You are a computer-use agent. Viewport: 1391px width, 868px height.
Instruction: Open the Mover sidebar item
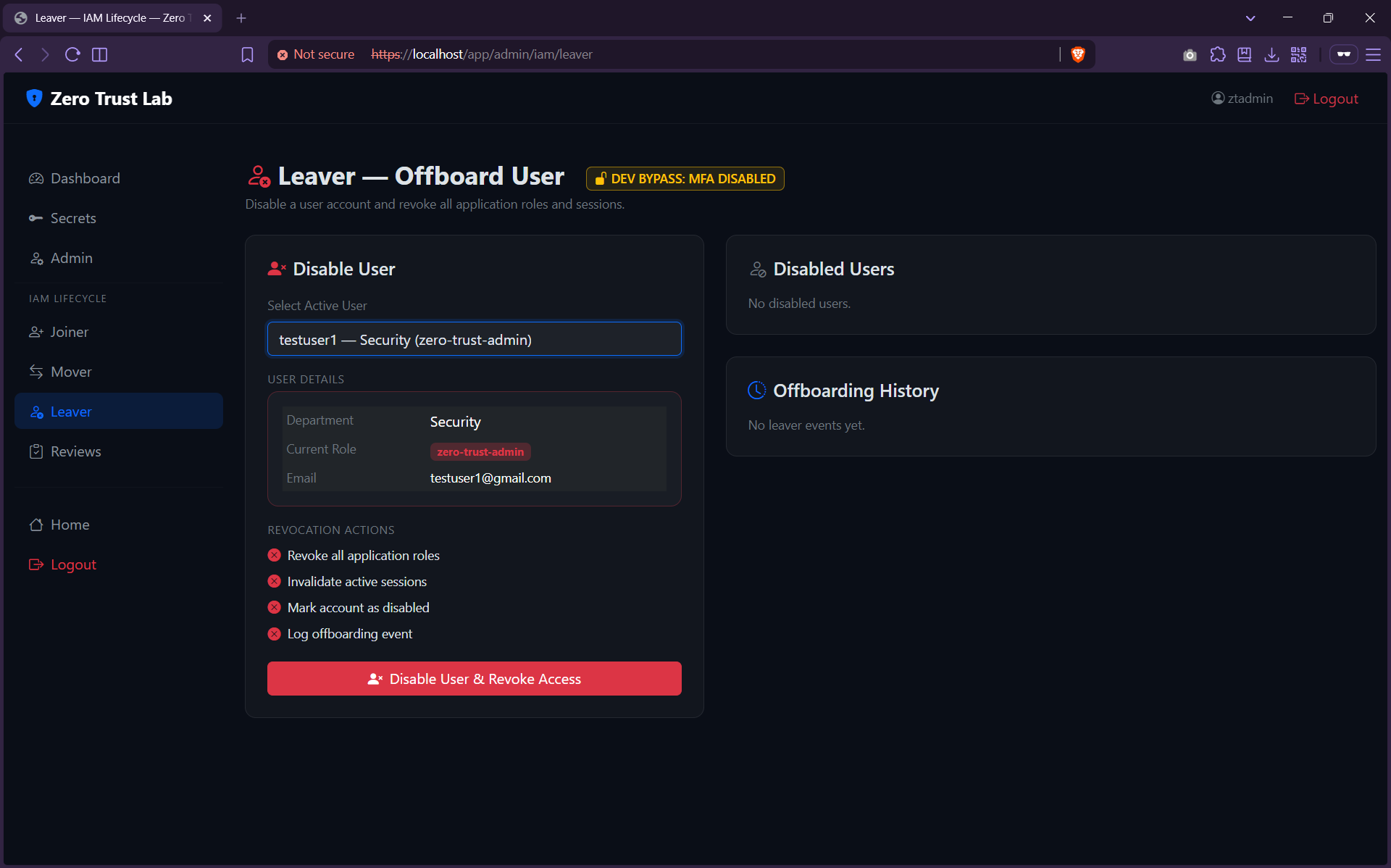pos(70,372)
